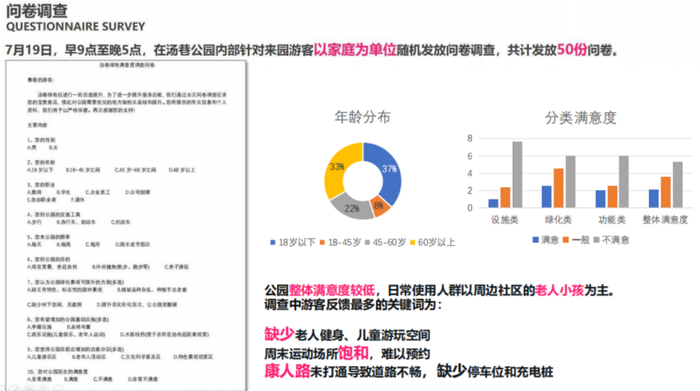Screen dimensions: 700x391
Task: Click the blue 18岁以下 legend swatch
Action: (x=272, y=242)
